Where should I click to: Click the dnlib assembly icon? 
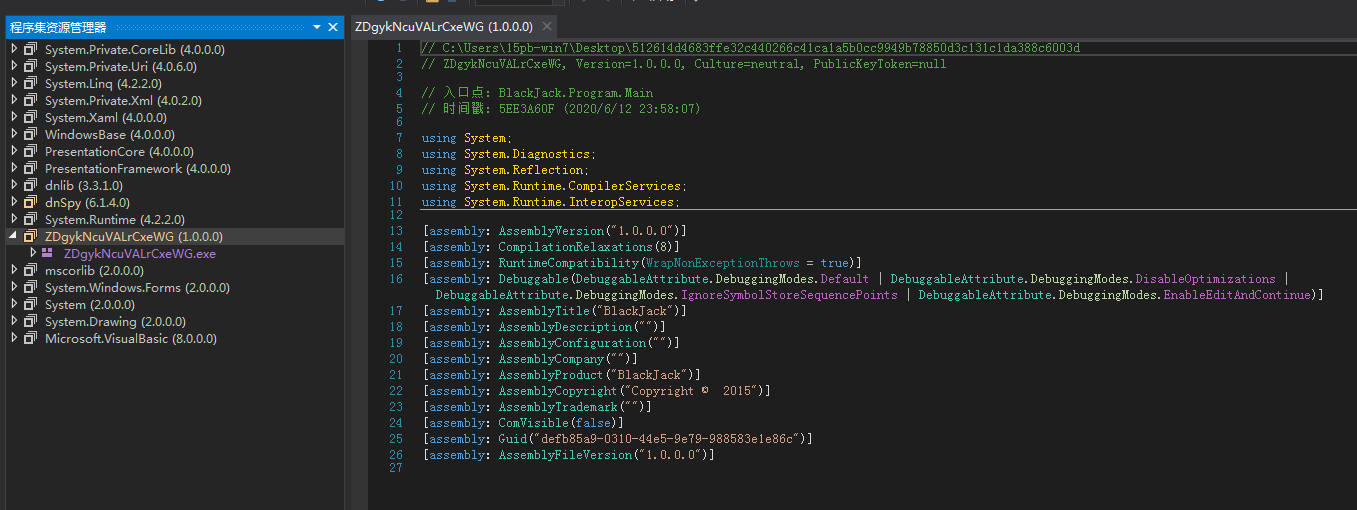pyautogui.click(x=30, y=185)
